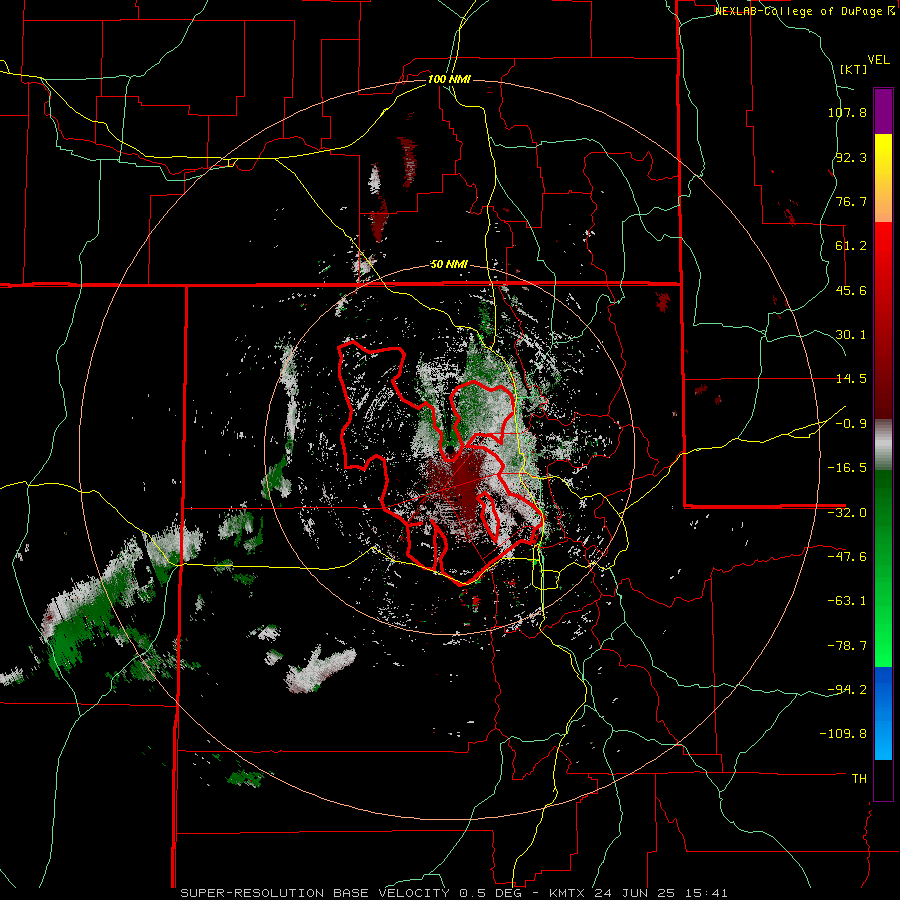900x900 pixels.
Task: Click the TH legend label
Action: [860, 779]
